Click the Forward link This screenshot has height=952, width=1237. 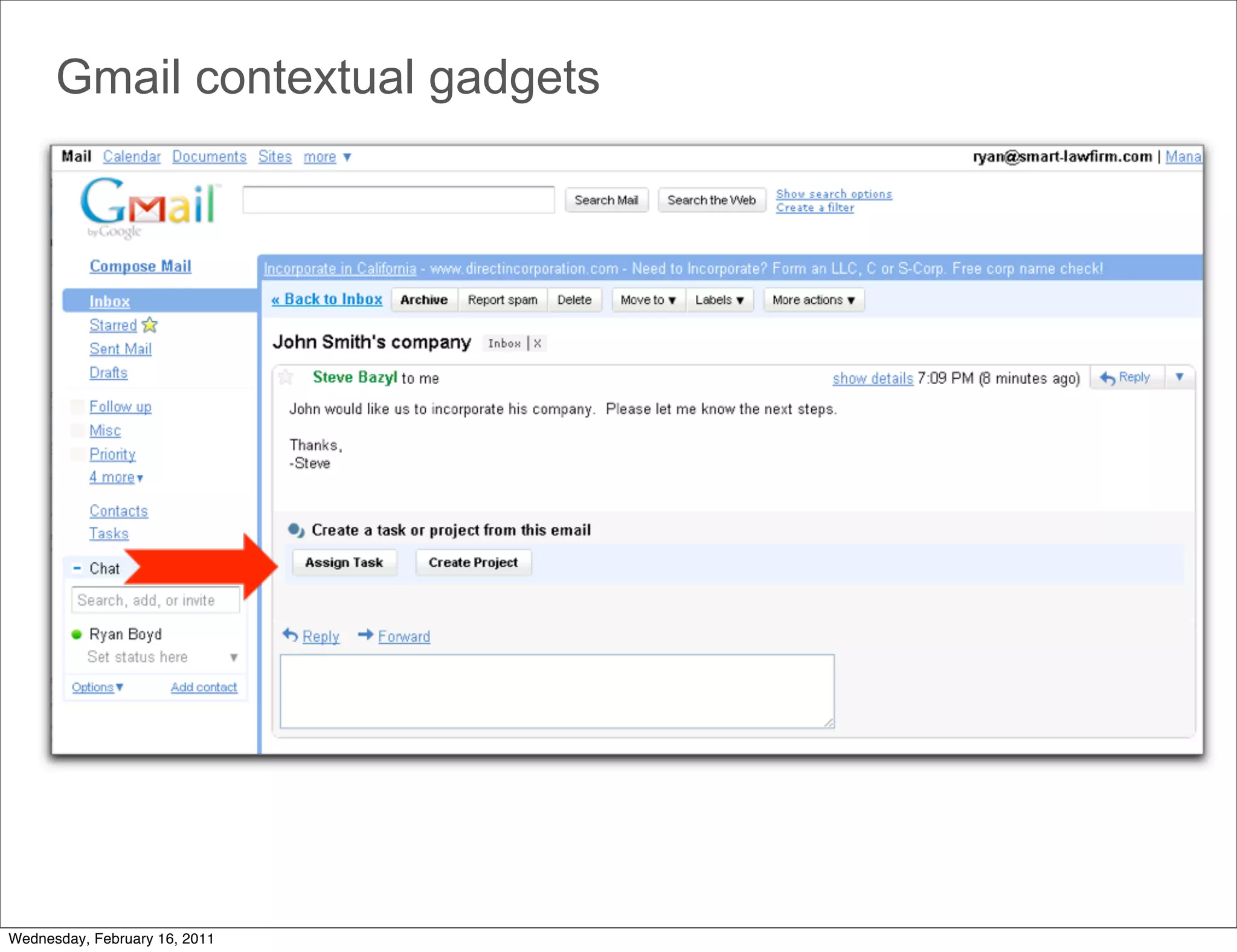(x=404, y=637)
